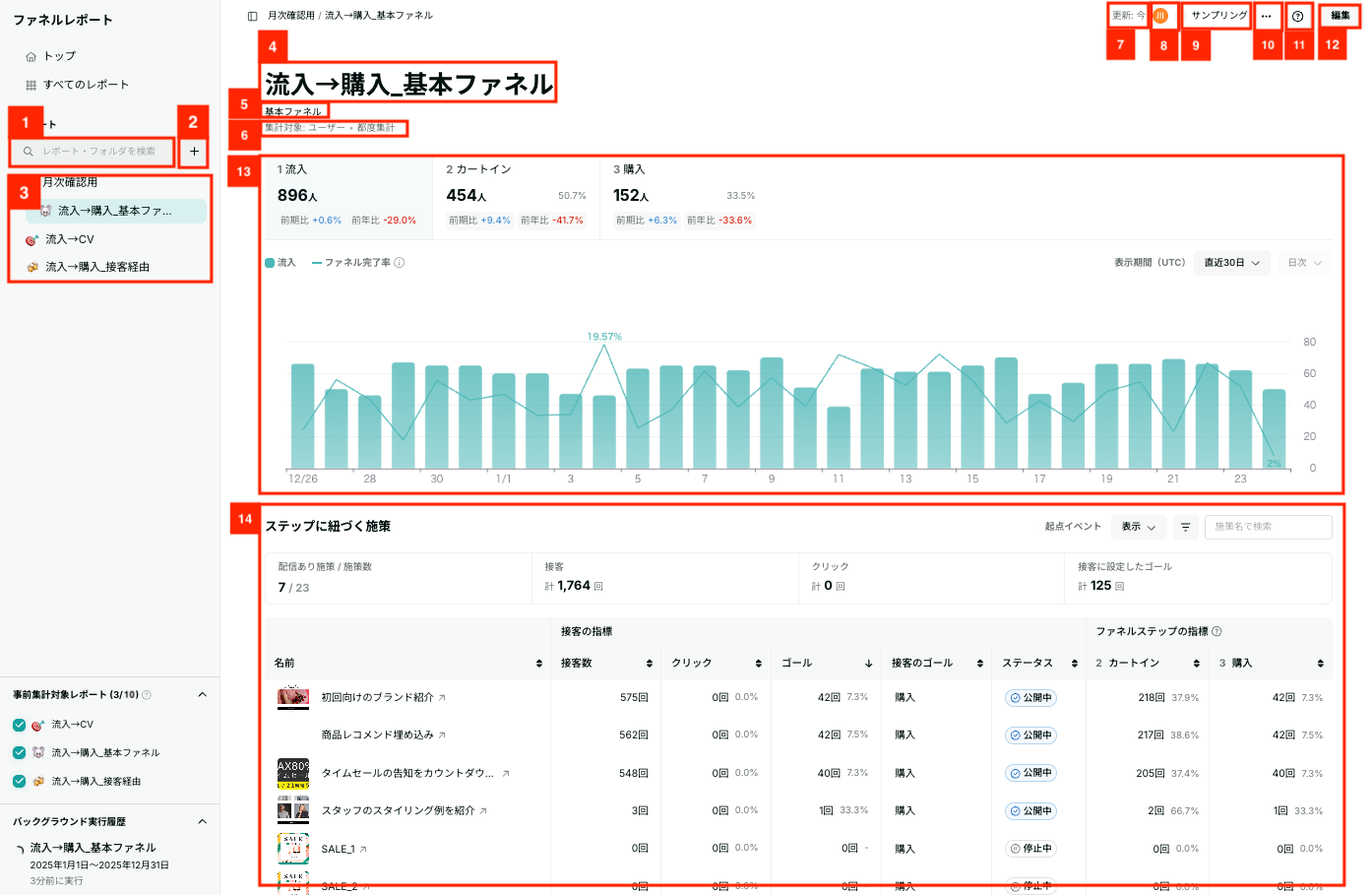
Task: Toggle the 流入 legend color swatch
Action: pyautogui.click(x=270, y=263)
